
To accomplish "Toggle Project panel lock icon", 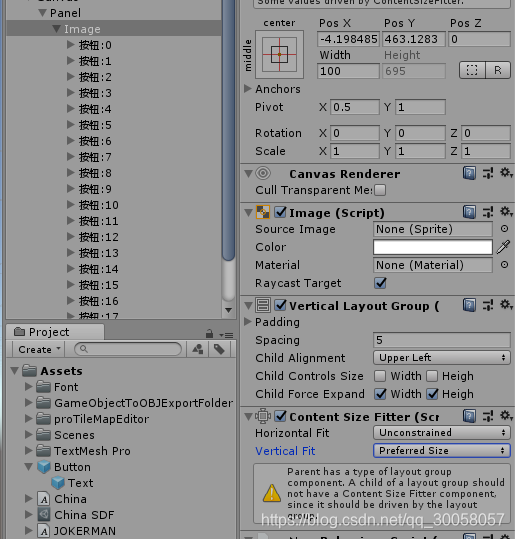I will click(209, 333).
